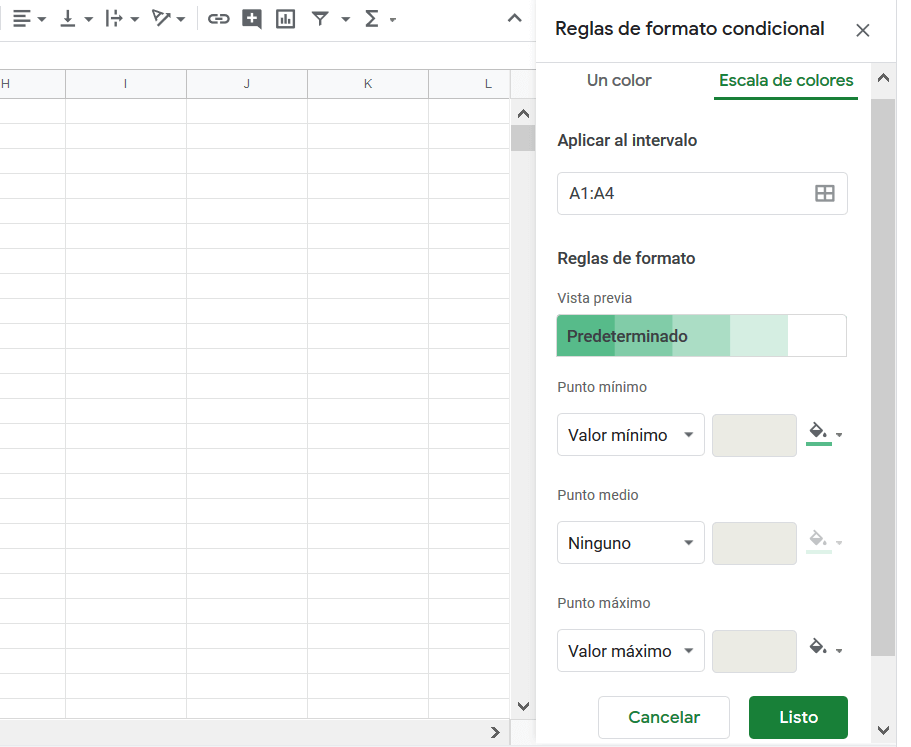The width and height of the screenshot is (911, 747).
Task: Open the Ninguno midpoint dropdown
Action: point(630,543)
